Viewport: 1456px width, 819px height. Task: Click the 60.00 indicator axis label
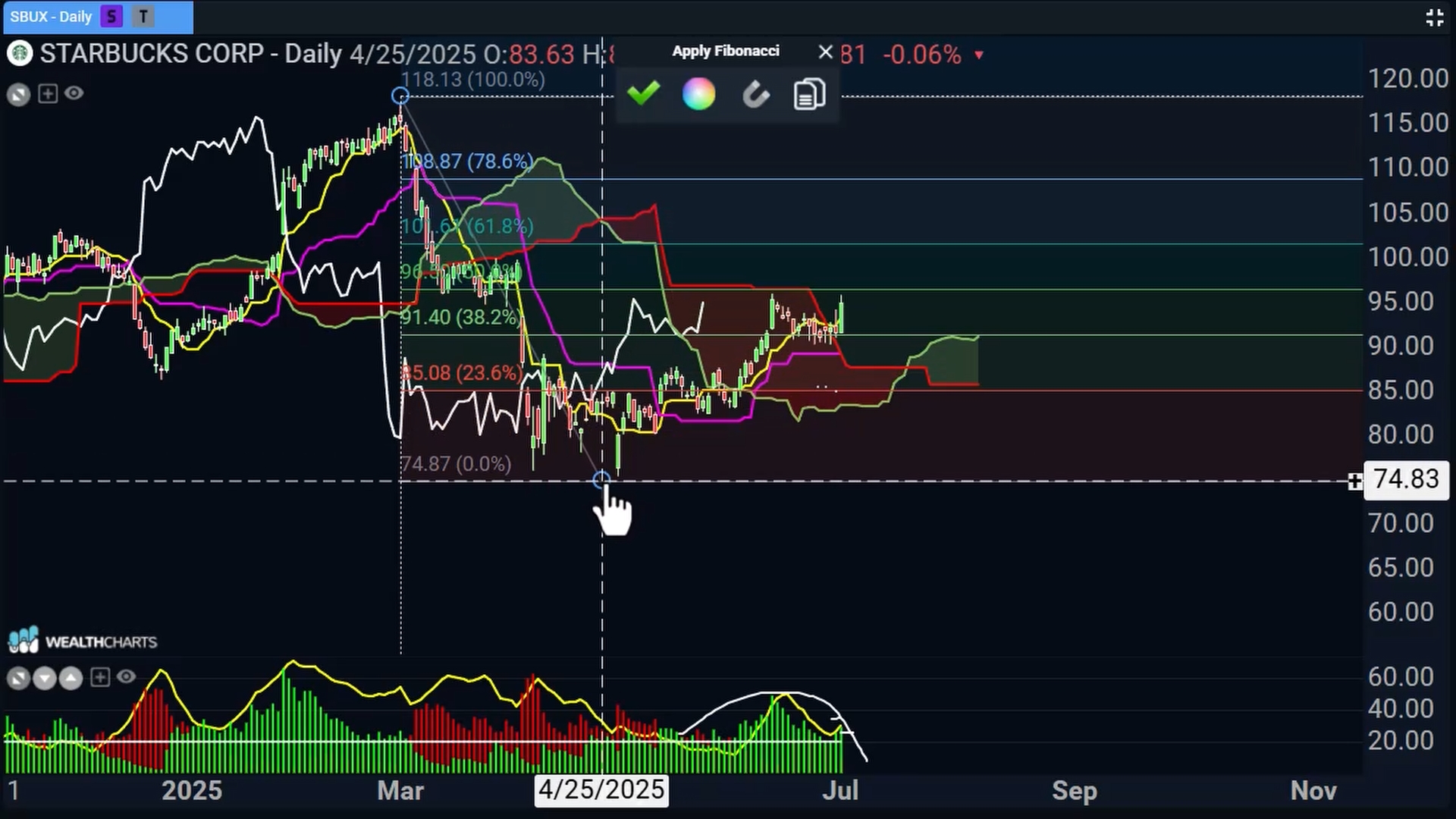1401,676
